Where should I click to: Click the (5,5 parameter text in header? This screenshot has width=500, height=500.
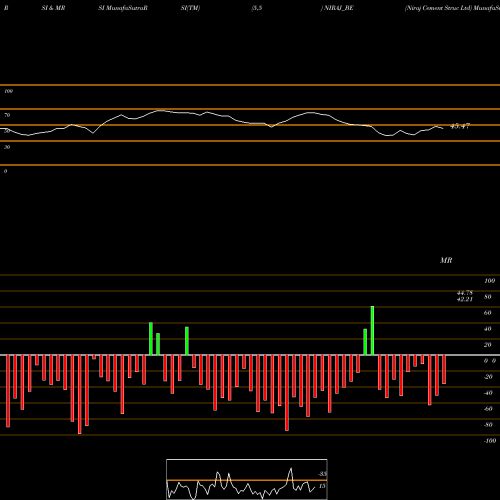point(257,8)
